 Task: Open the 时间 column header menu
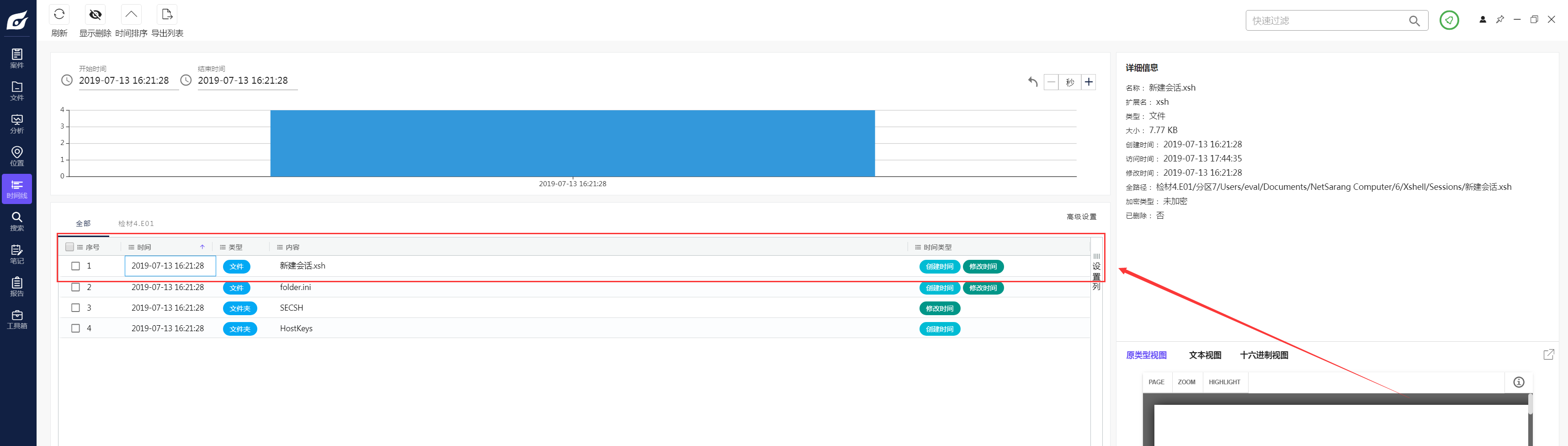click(132, 247)
